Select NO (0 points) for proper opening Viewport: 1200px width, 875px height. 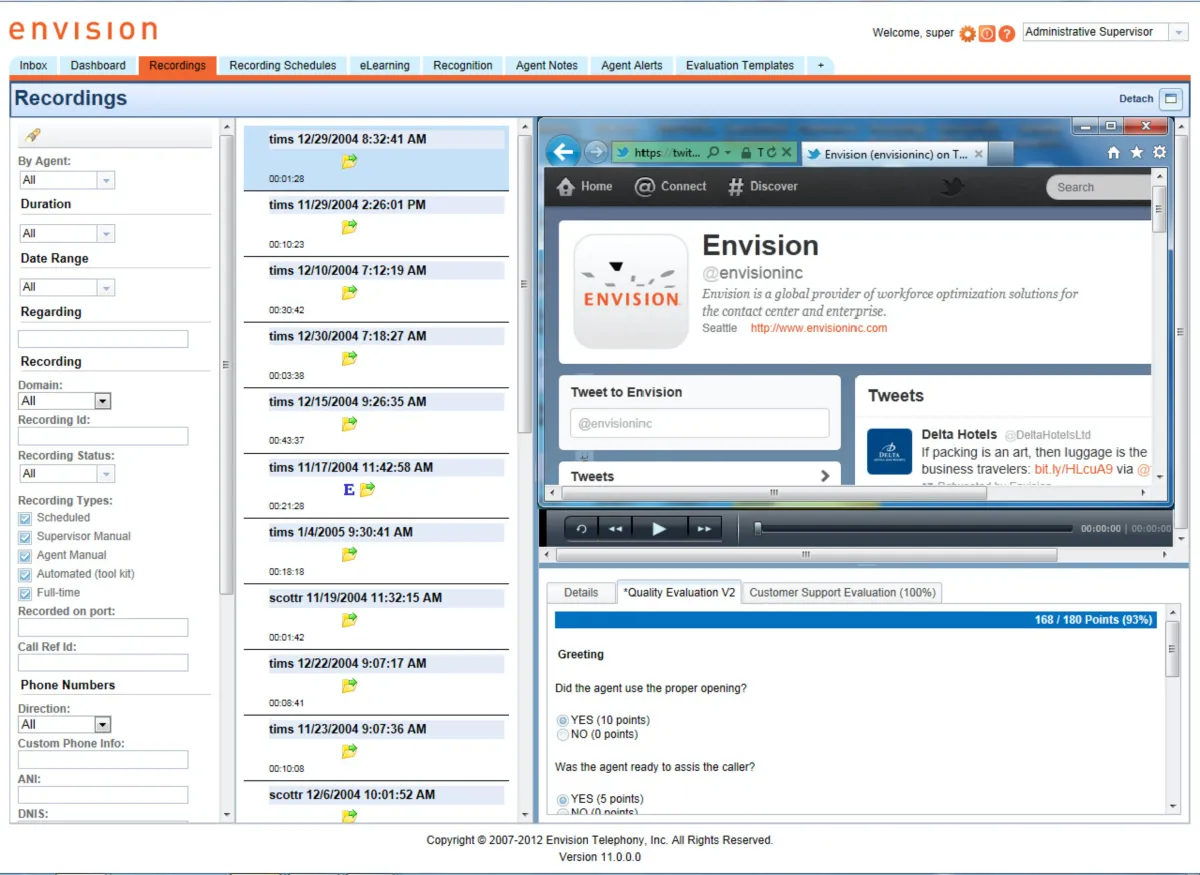562,734
